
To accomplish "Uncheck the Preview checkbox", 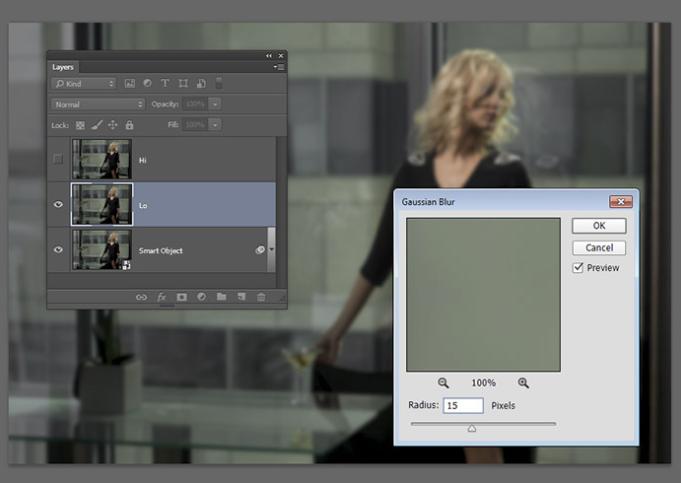I will [578, 268].
